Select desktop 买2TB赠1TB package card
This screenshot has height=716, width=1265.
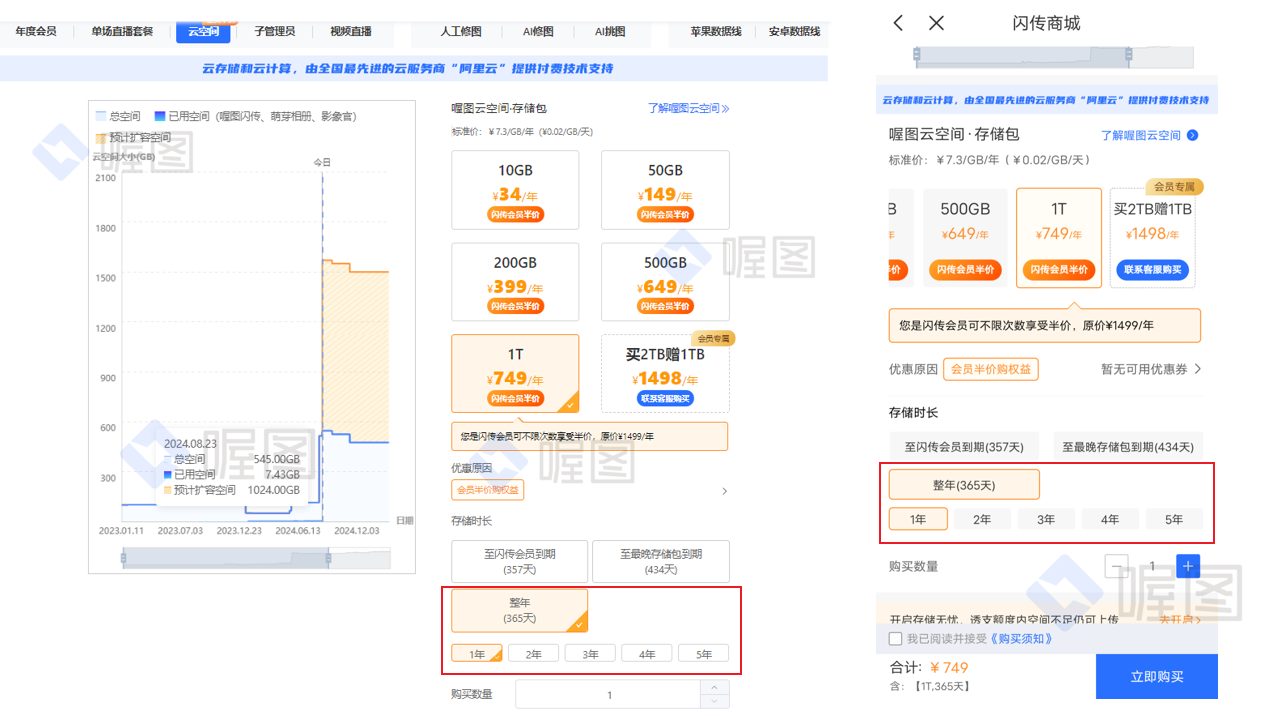tap(665, 373)
